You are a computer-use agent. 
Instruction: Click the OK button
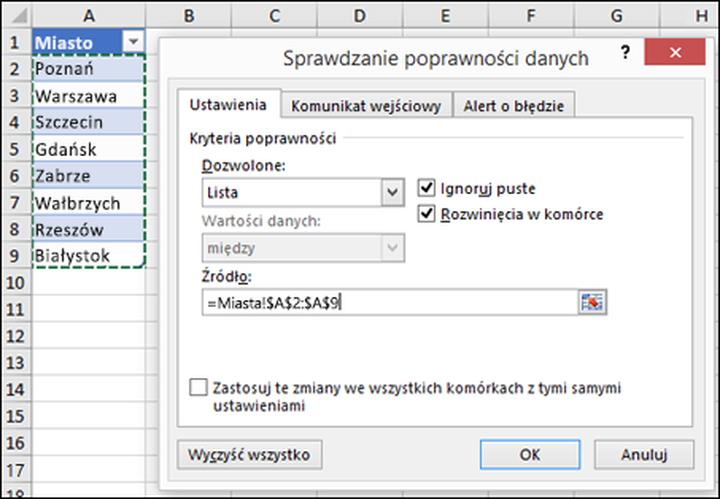click(x=530, y=454)
